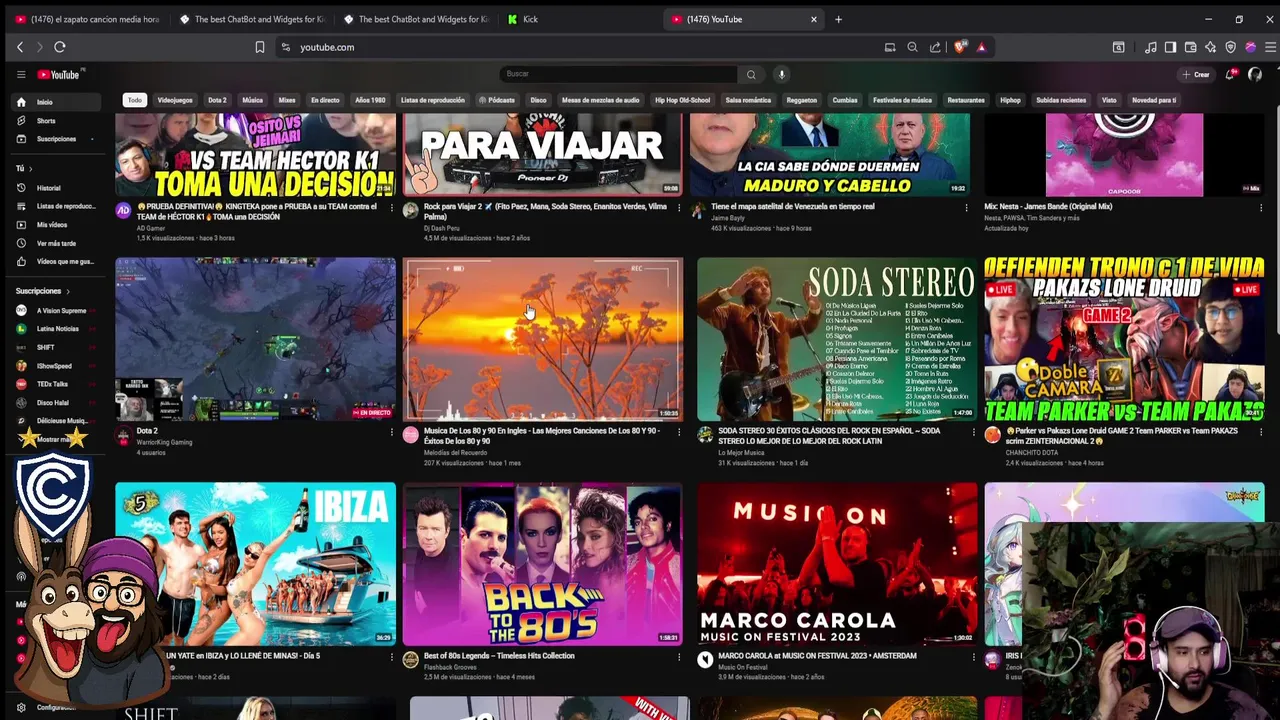
Task: Close the active YouTube browser tab
Action: 814,19
